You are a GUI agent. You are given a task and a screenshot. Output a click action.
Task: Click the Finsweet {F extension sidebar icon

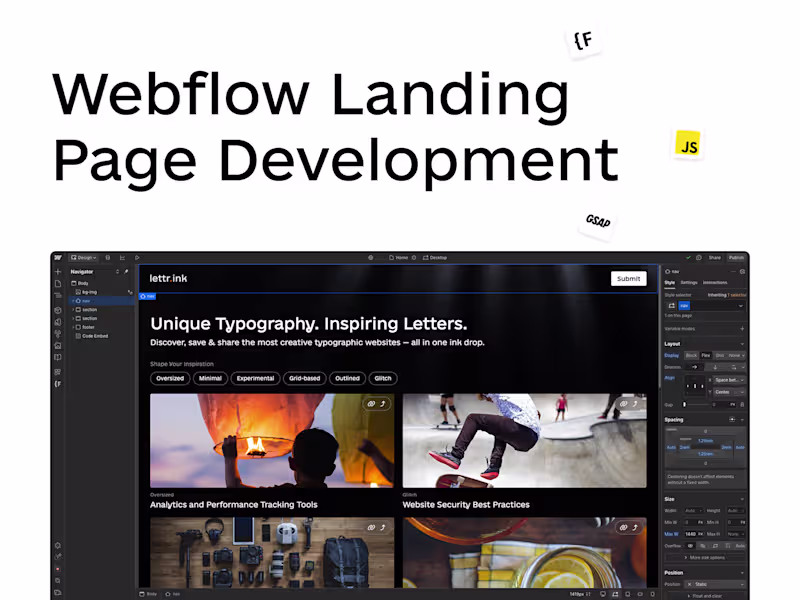pos(58,384)
